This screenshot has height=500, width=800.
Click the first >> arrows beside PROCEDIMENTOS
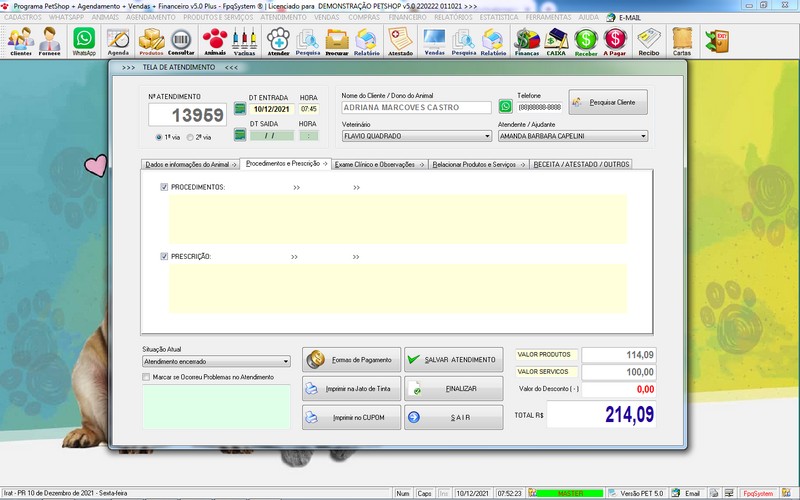[296, 188]
